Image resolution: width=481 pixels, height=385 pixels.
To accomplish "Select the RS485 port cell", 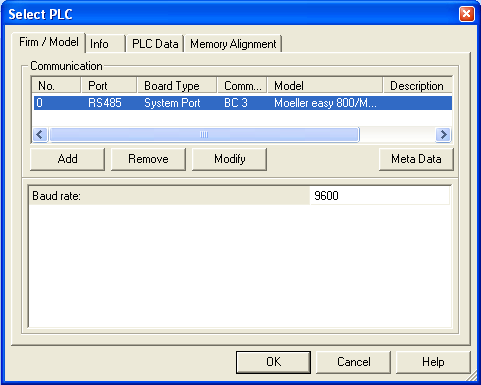I will point(105,103).
